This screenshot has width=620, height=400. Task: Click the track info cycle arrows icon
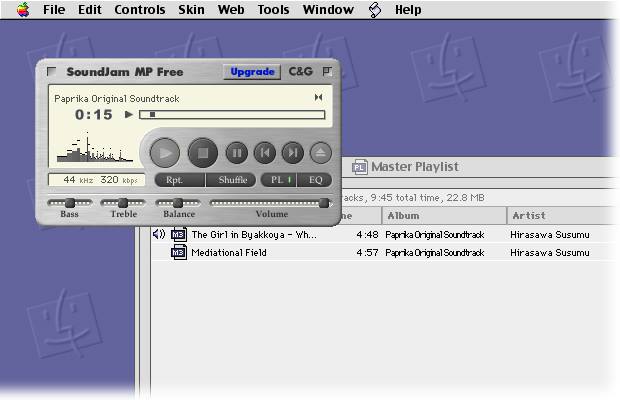click(318, 97)
